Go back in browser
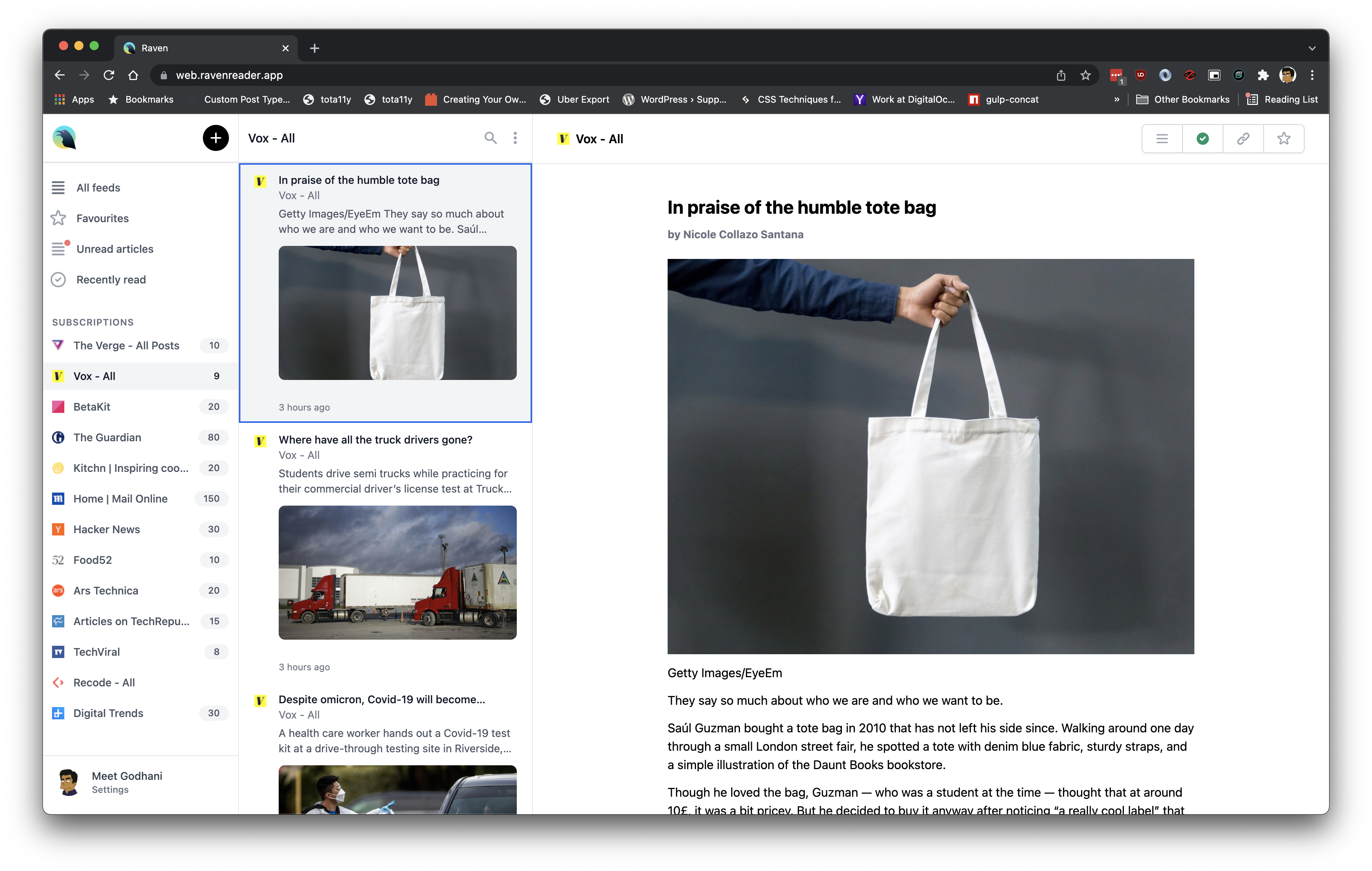Viewport: 1372px width, 871px height. 59,75
